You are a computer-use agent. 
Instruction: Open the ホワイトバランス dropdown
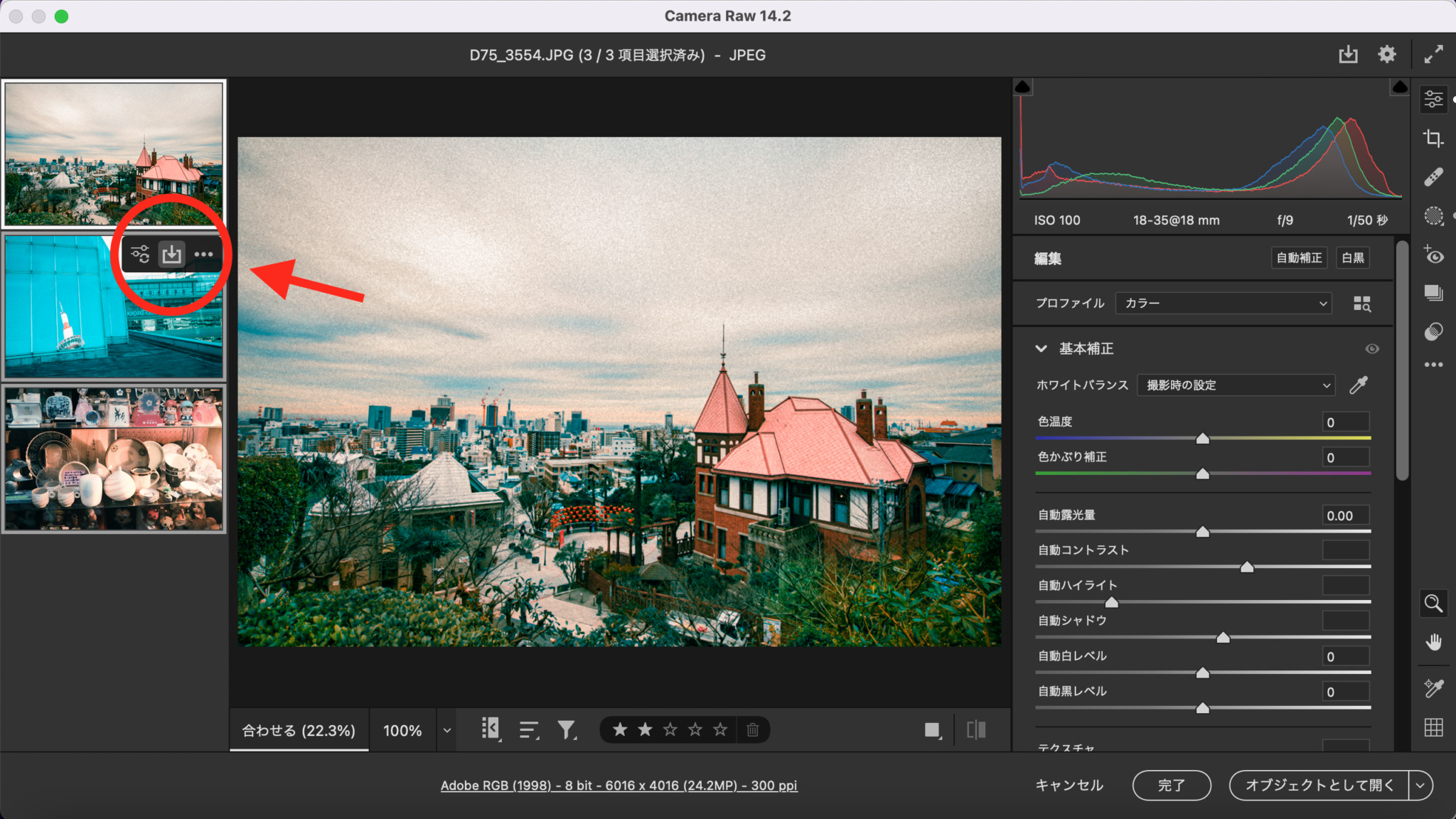click(x=1236, y=385)
